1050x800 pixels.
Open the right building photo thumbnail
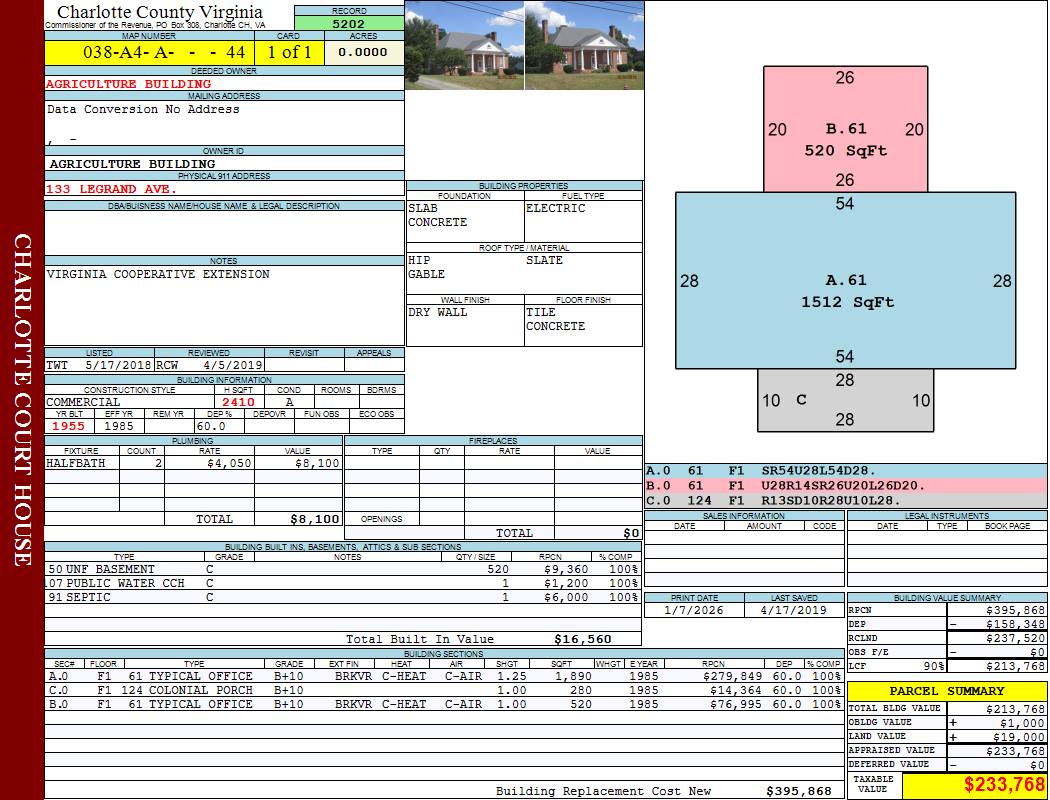583,45
